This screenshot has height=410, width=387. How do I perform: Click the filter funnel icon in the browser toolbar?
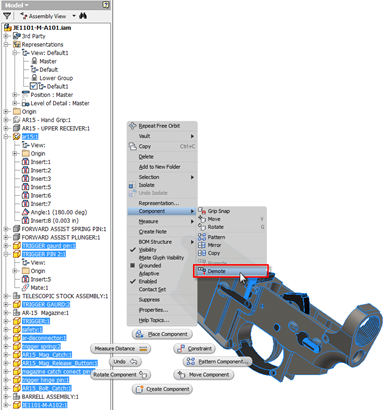click(7, 16)
